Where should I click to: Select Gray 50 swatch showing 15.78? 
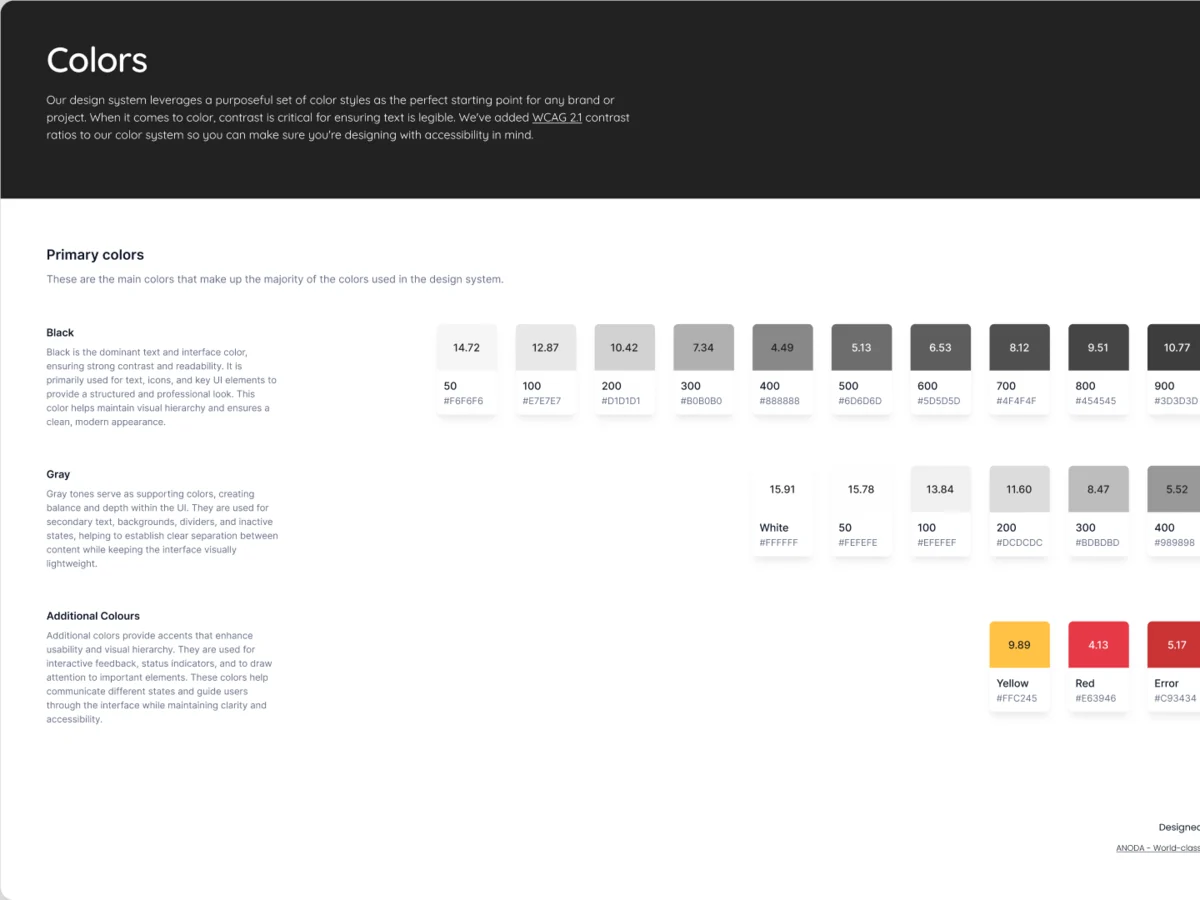pyautogui.click(x=862, y=490)
